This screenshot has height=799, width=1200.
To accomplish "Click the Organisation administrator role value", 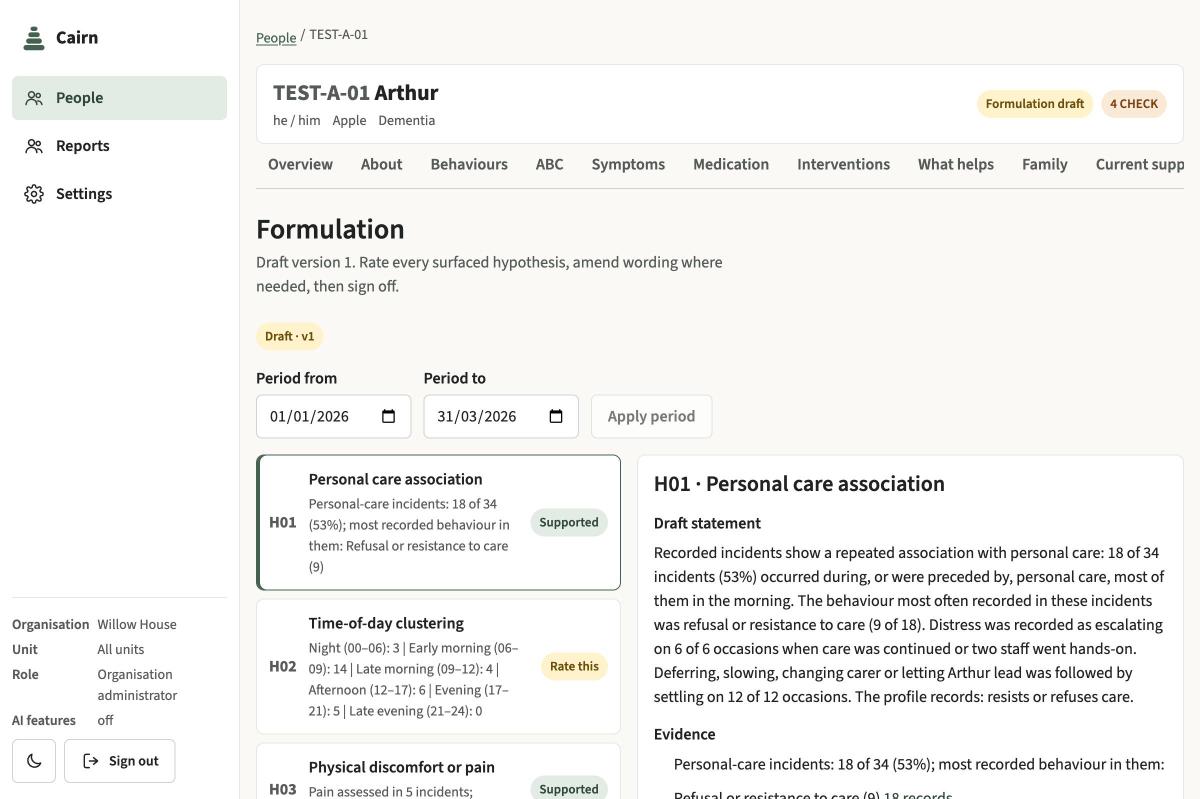I will pos(137,685).
